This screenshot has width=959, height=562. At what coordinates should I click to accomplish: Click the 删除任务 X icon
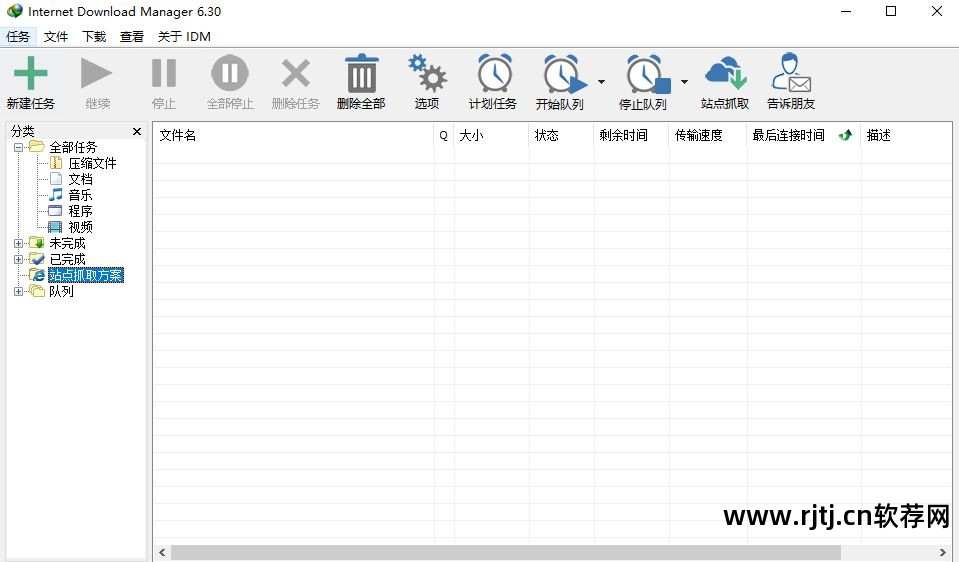(x=296, y=73)
